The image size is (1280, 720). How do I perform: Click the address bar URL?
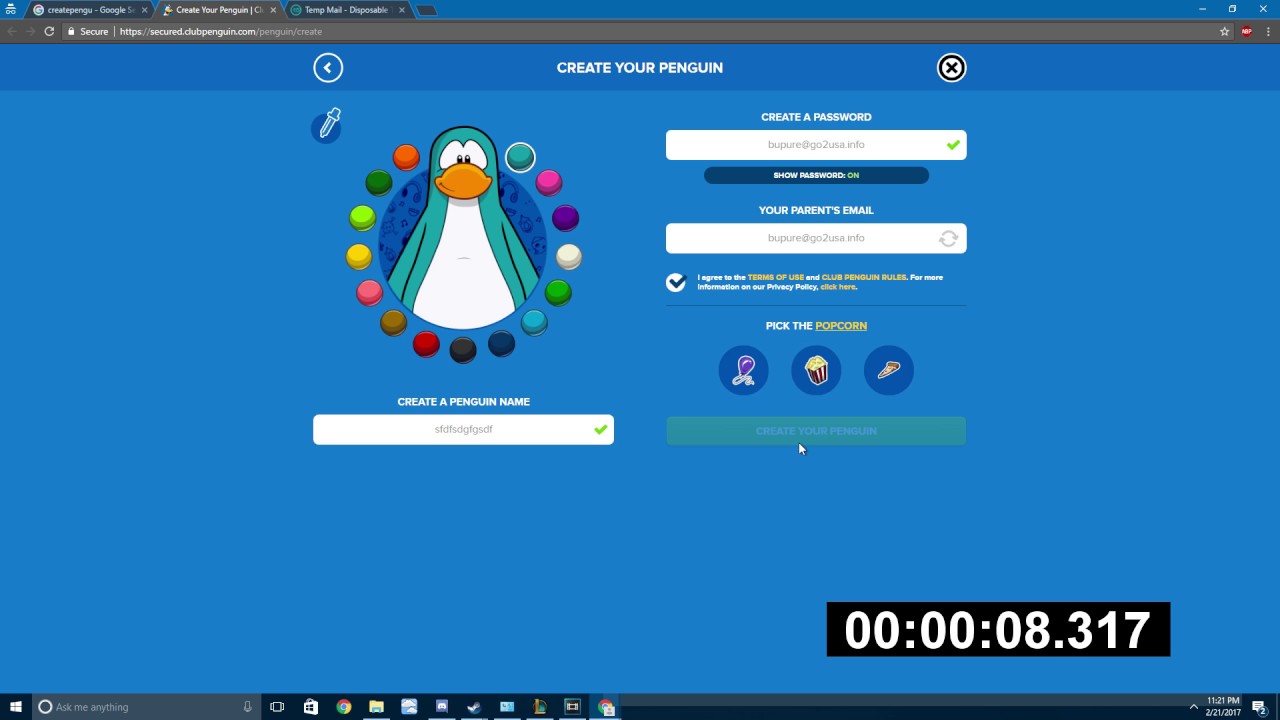coord(221,32)
